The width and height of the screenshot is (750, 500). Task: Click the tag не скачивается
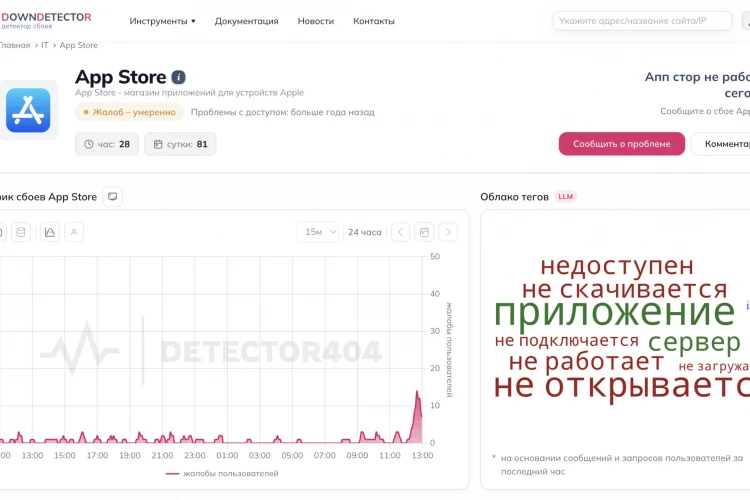[624, 289]
